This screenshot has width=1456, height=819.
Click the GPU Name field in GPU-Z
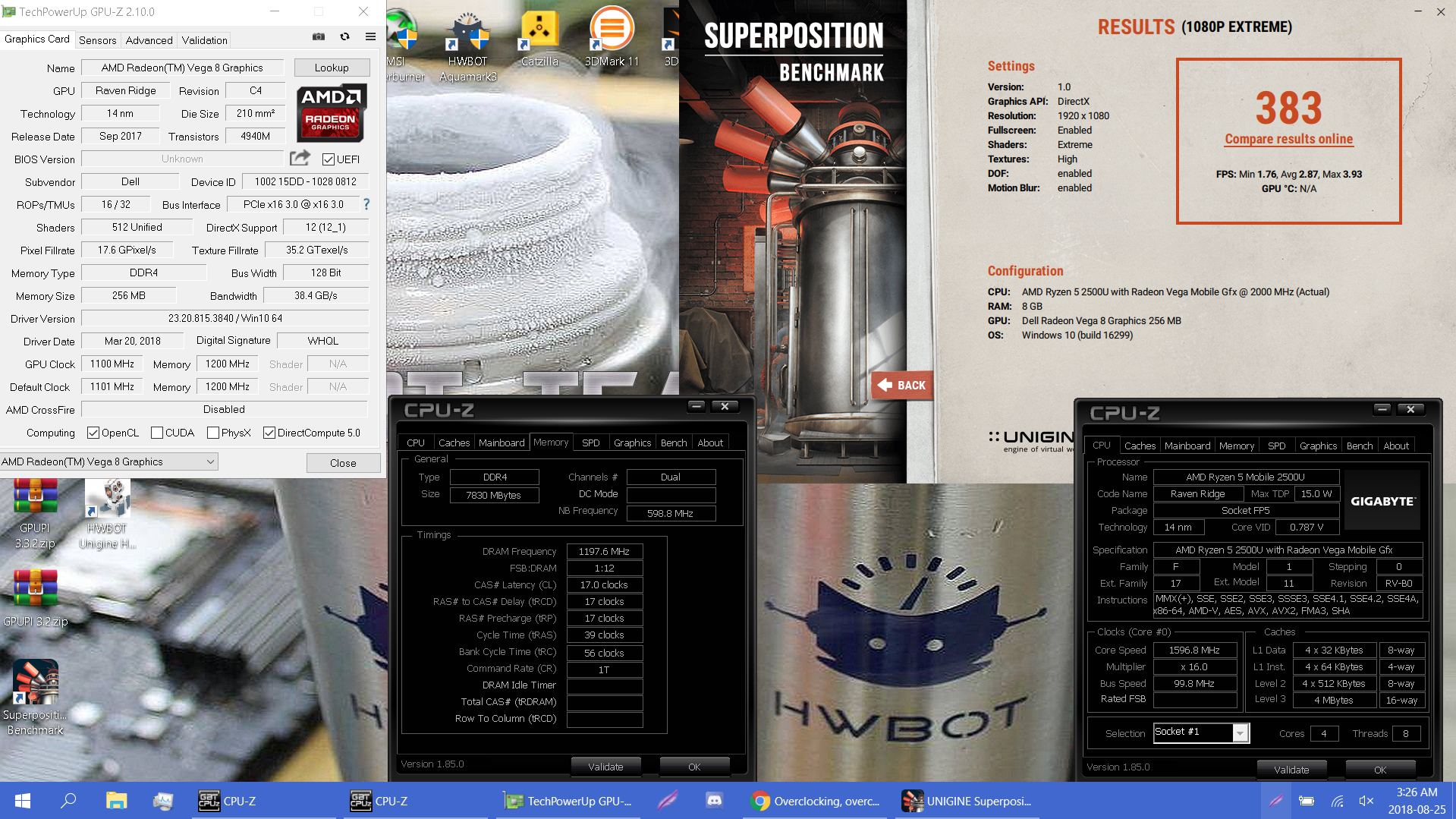coord(182,68)
